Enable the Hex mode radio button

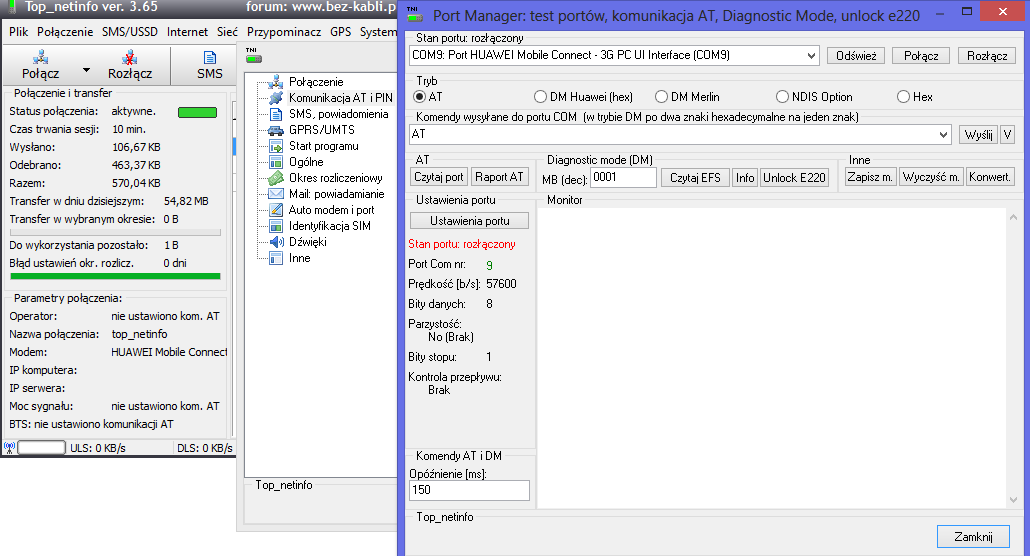904,97
